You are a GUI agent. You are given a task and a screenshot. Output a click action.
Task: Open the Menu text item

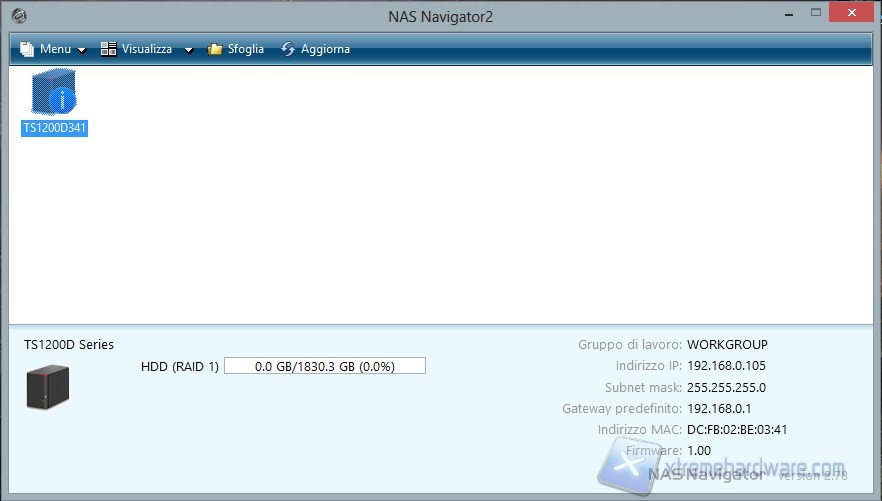point(55,49)
